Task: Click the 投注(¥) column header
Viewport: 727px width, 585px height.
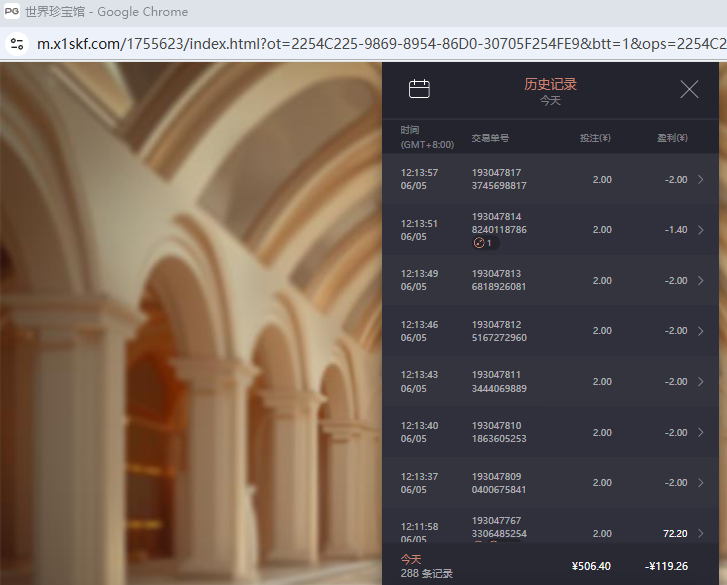Action: 595,138
